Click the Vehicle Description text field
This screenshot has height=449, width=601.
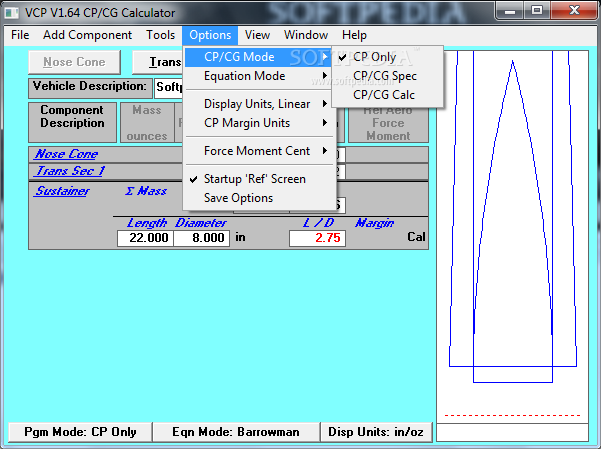(x=169, y=87)
